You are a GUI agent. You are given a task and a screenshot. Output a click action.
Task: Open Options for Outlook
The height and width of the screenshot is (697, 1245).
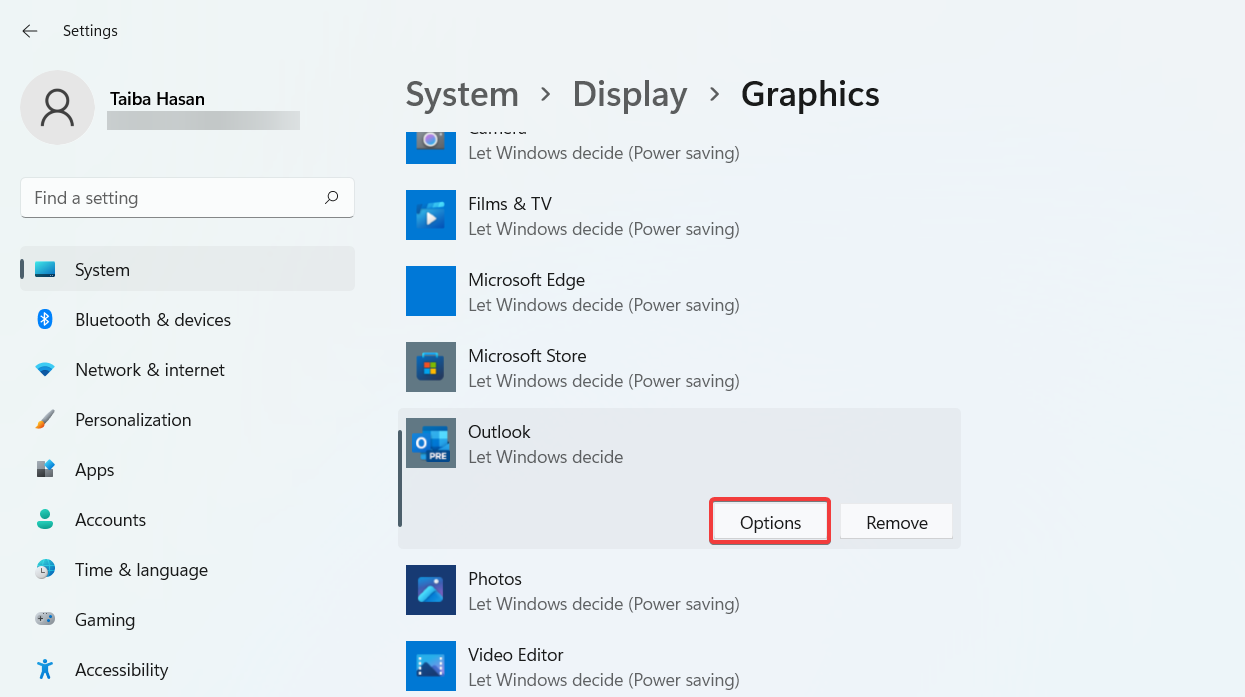click(770, 522)
